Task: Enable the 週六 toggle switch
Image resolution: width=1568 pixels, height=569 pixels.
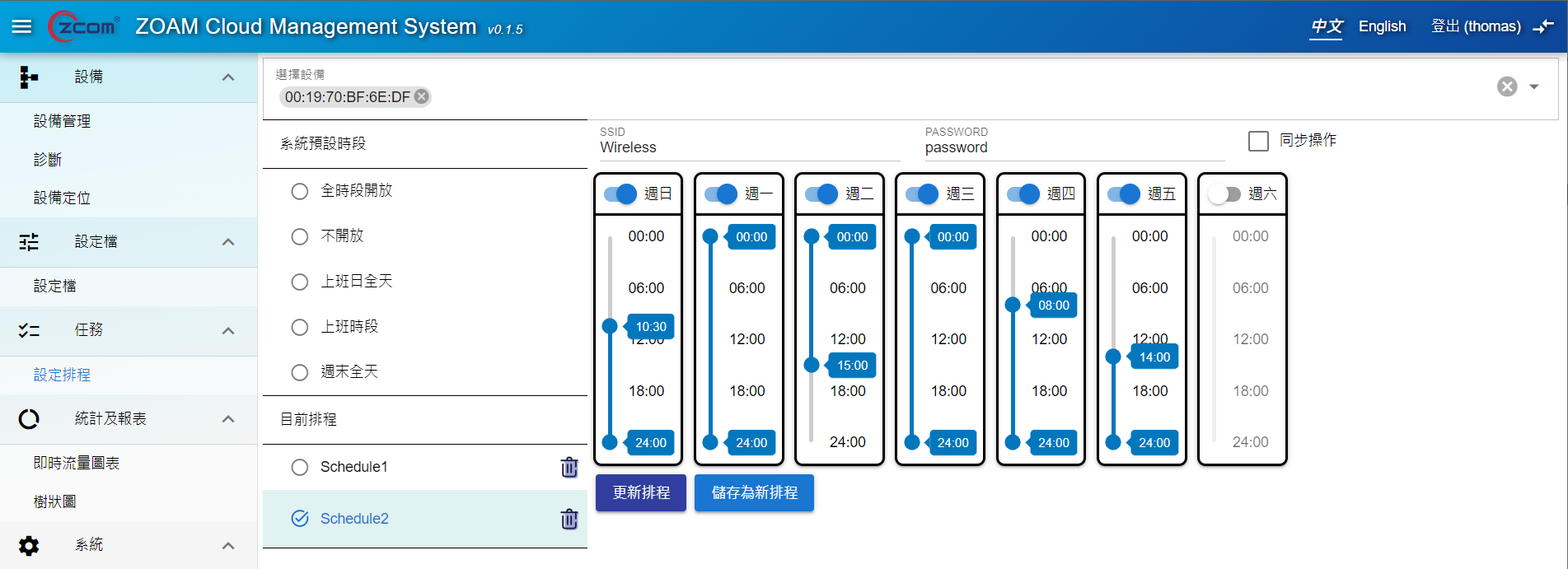Action: pyautogui.click(x=1224, y=194)
